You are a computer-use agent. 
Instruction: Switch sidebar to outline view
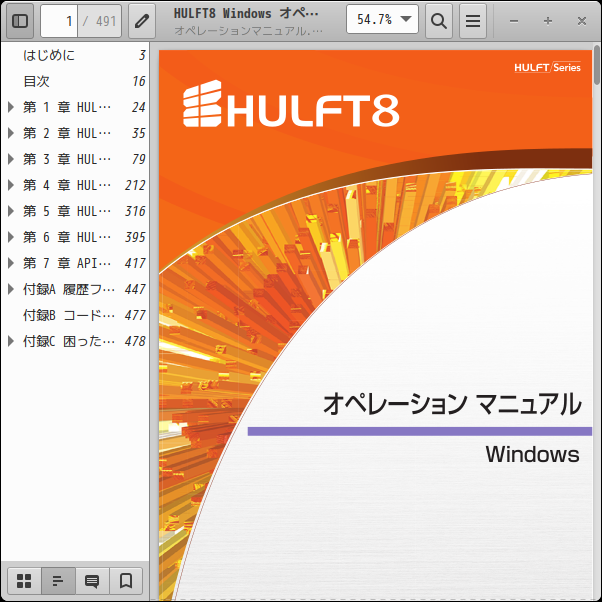click(x=58, y=581)
